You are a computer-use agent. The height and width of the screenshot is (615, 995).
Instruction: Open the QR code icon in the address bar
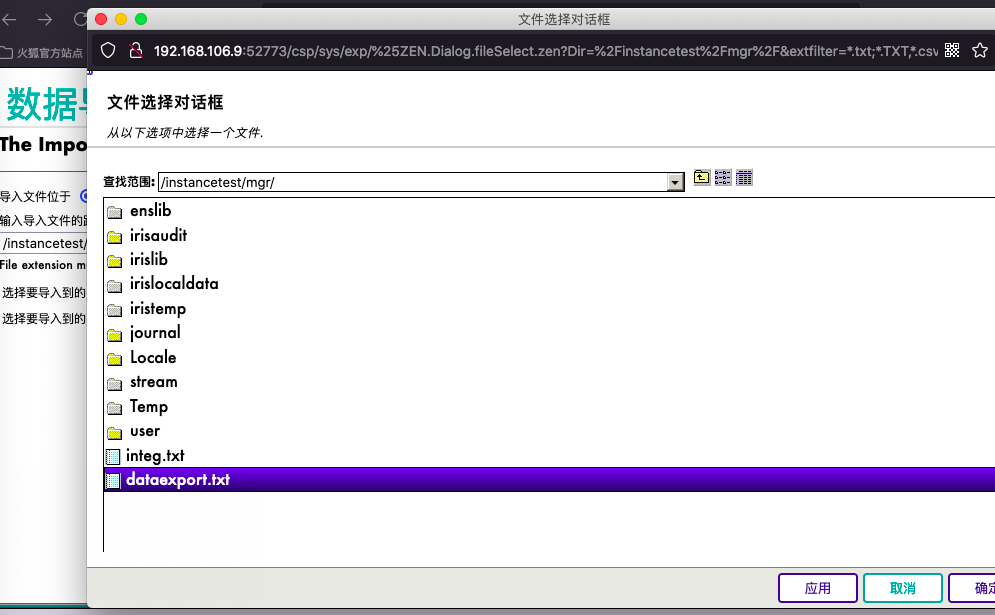(952, 49)
